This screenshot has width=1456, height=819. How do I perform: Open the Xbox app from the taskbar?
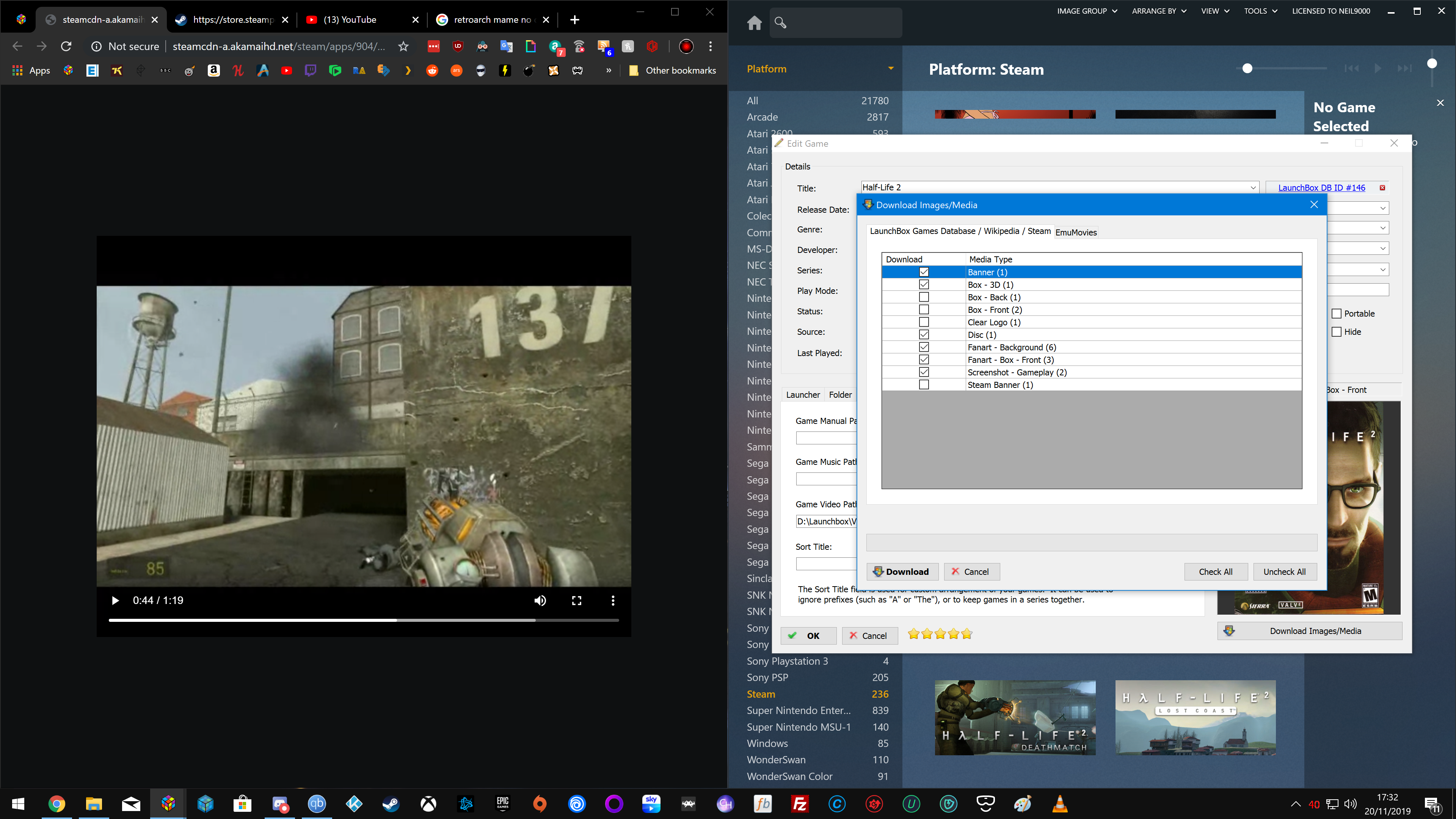coord(428,804)
